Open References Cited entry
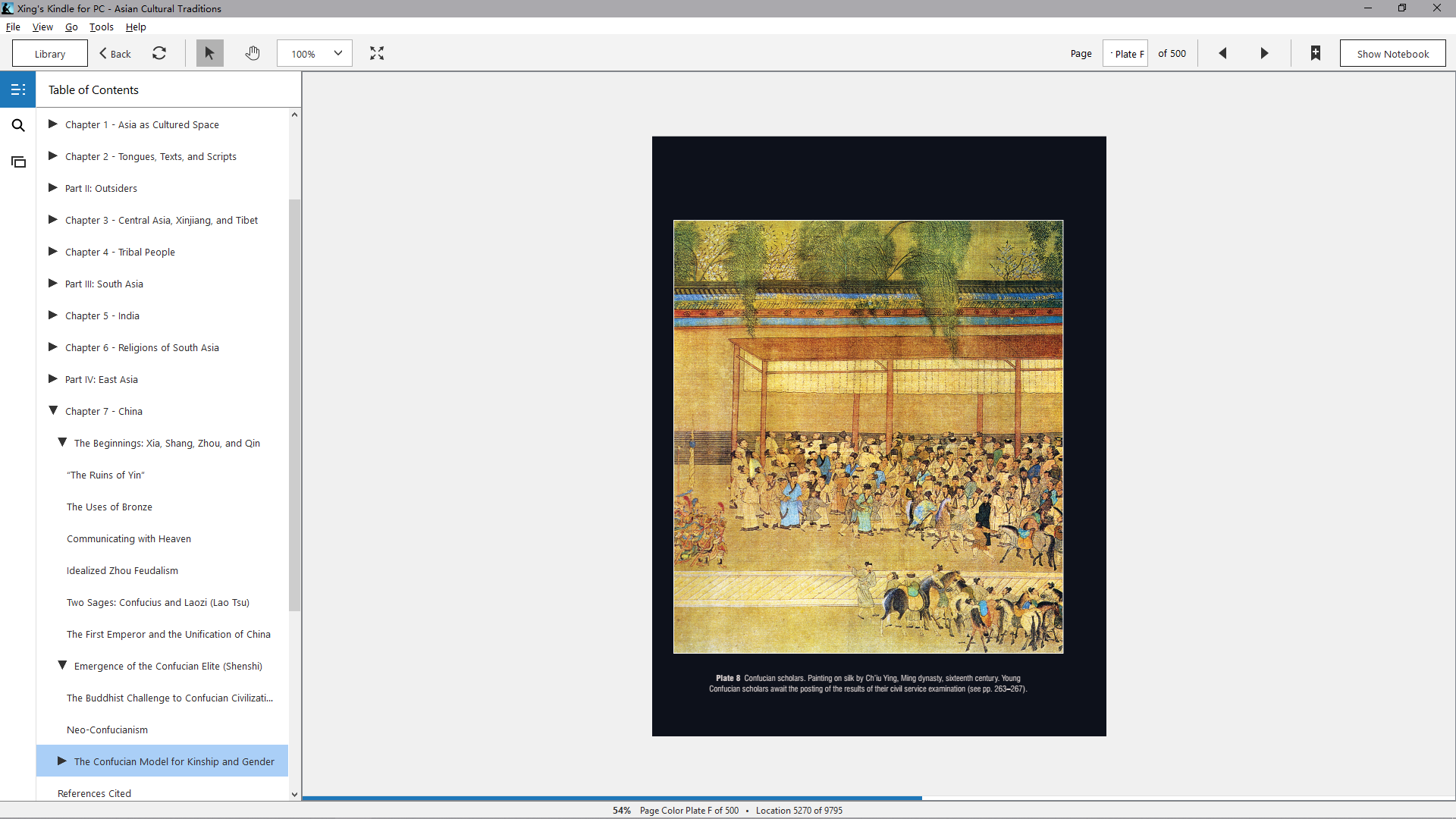The width and height of the screenshot is (1456, 819). tap(94, 793)
